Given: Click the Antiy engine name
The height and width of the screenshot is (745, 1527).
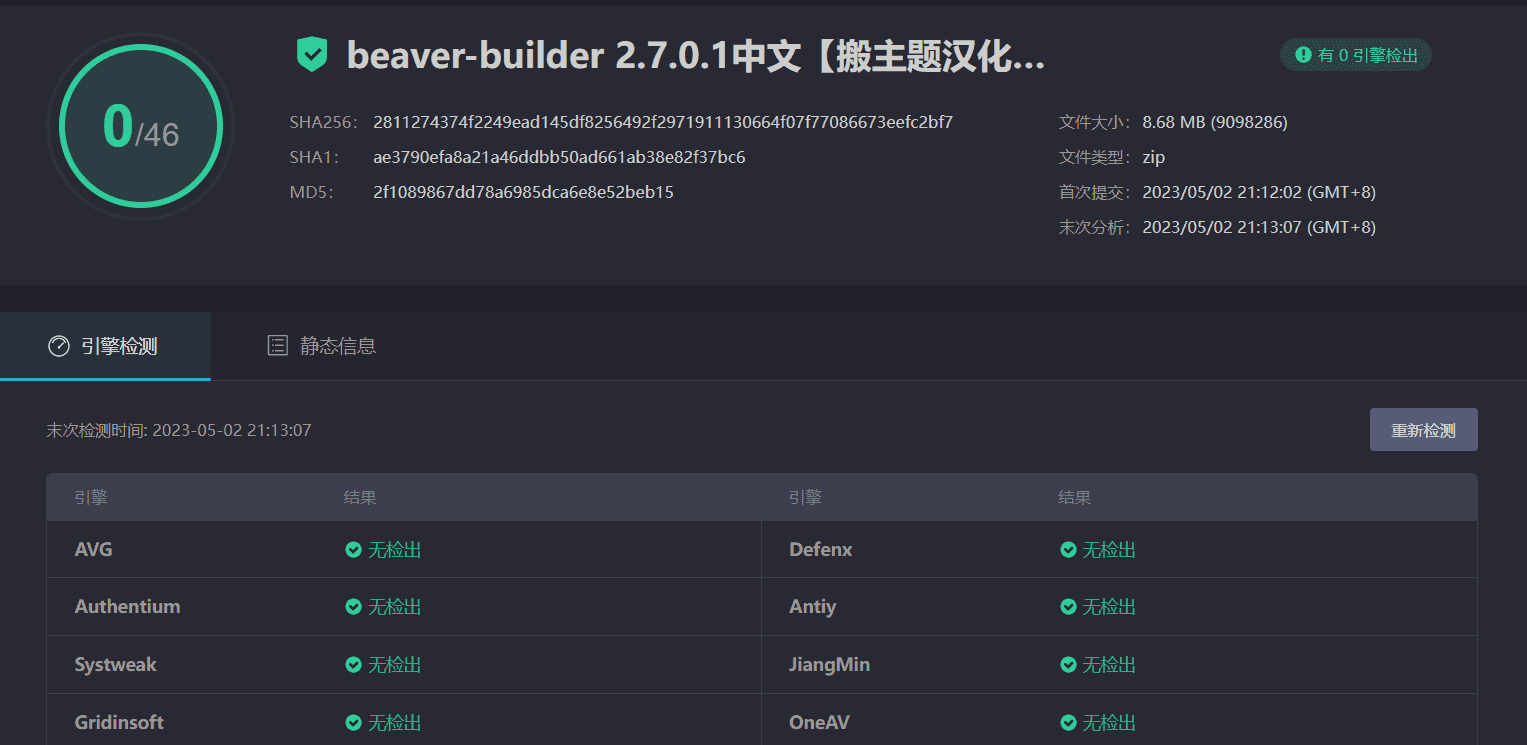Looking at the screenshot, I should pyautogui.click(x=812, y=606).
